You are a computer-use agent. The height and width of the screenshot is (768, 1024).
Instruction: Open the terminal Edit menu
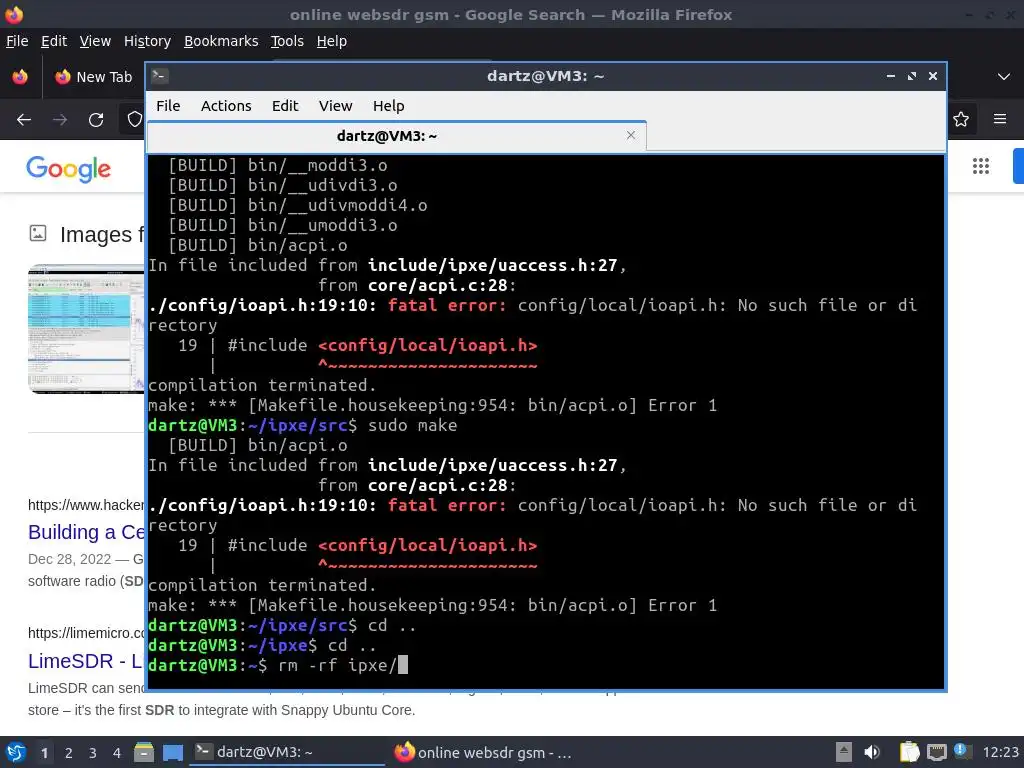285,106
